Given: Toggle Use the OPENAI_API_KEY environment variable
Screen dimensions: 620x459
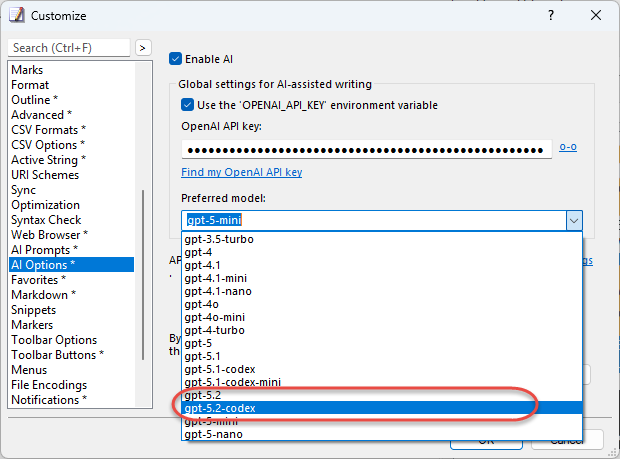Looking at the screenshot, I should coord(187,105).
